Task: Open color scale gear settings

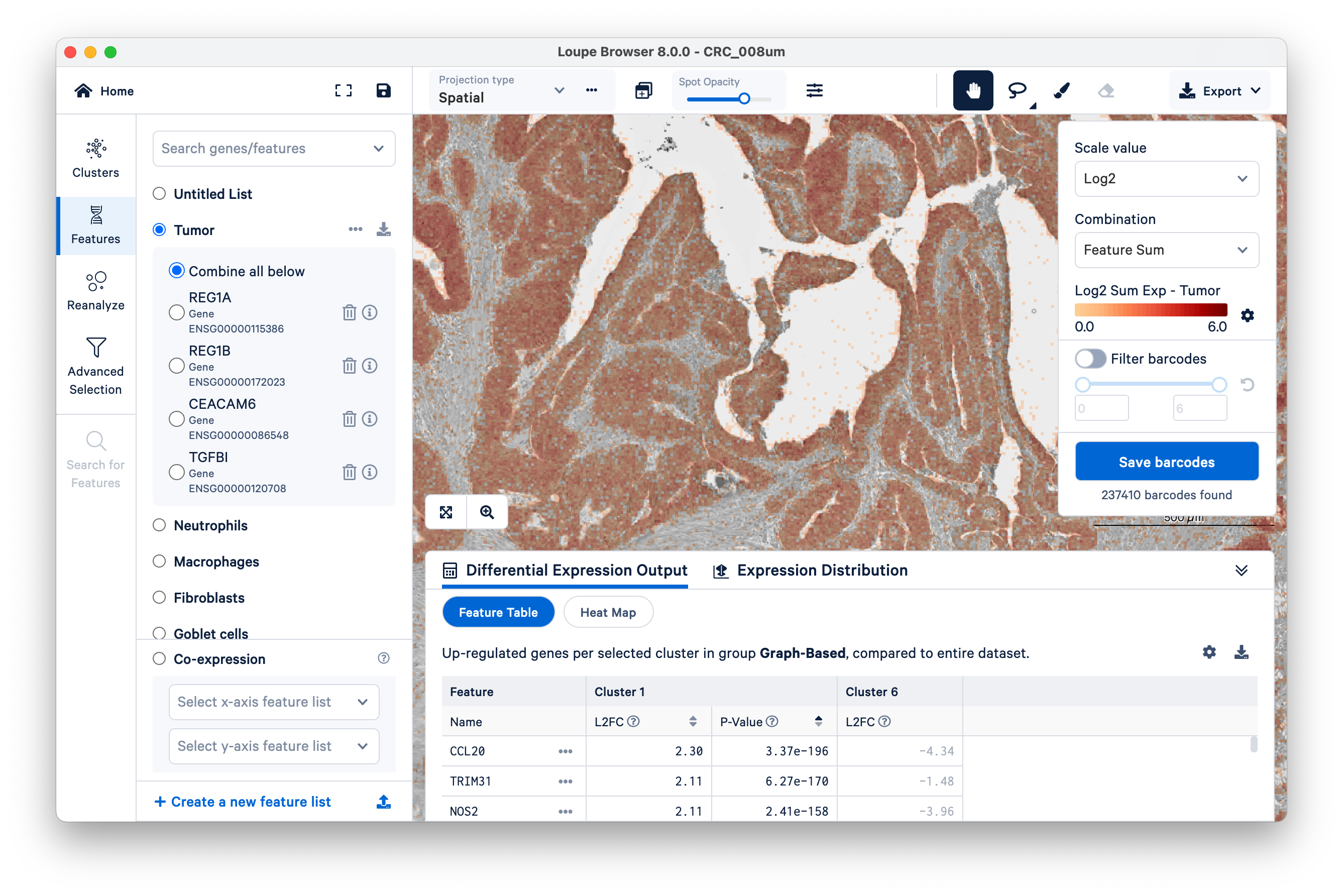Action: pos(1248,315)
